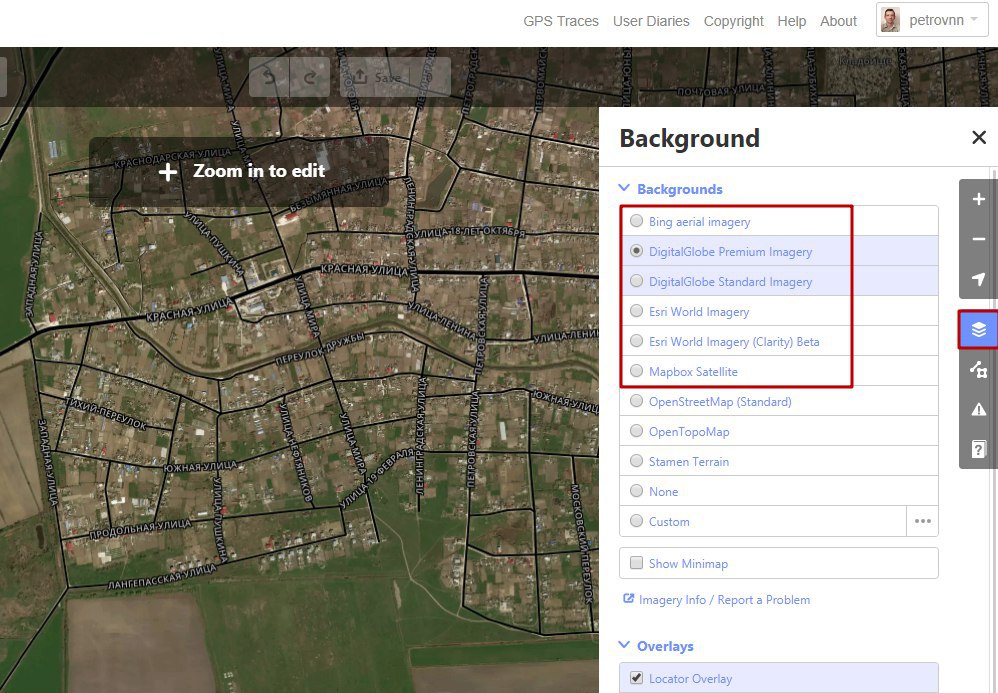Click the 'Улица 19 Февраля' street label
This screenshot has width=998, height=693.
(x=376, y=477)
